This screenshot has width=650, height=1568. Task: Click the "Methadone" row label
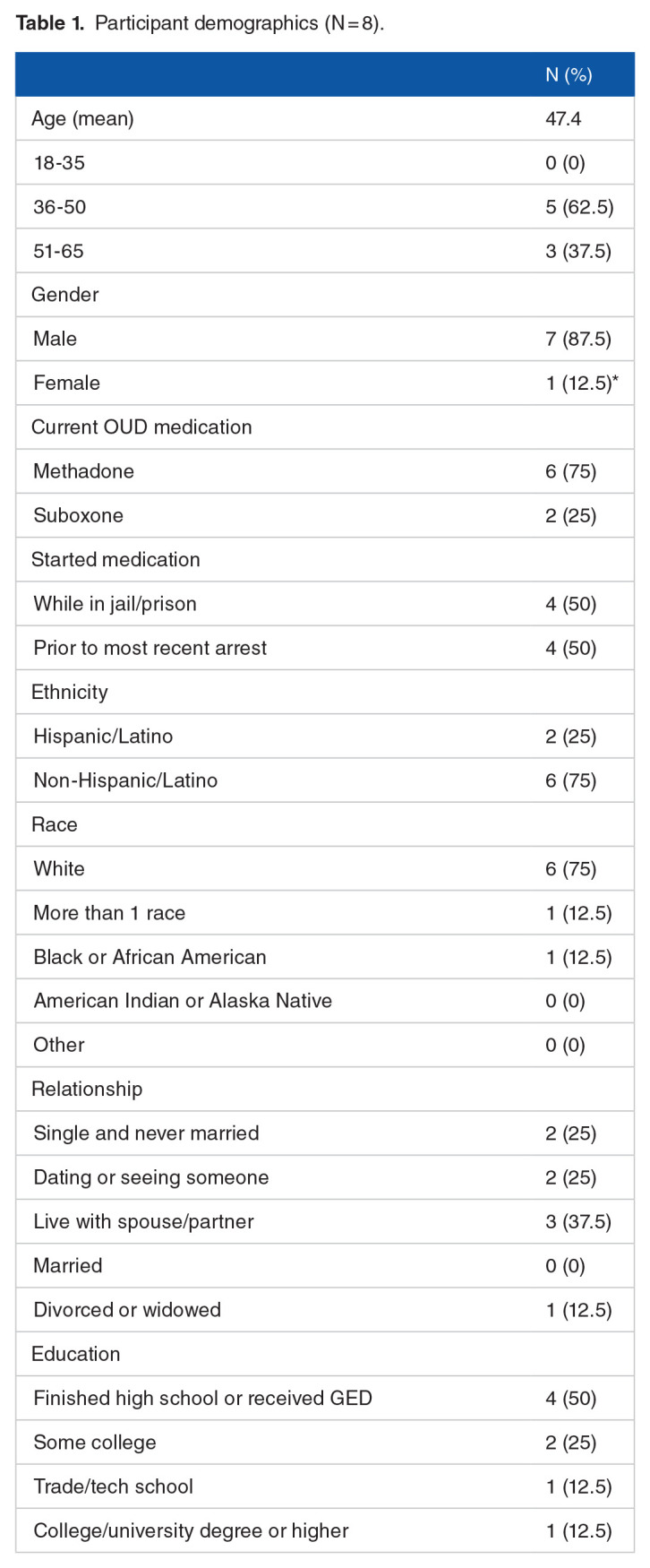[84, 471]
